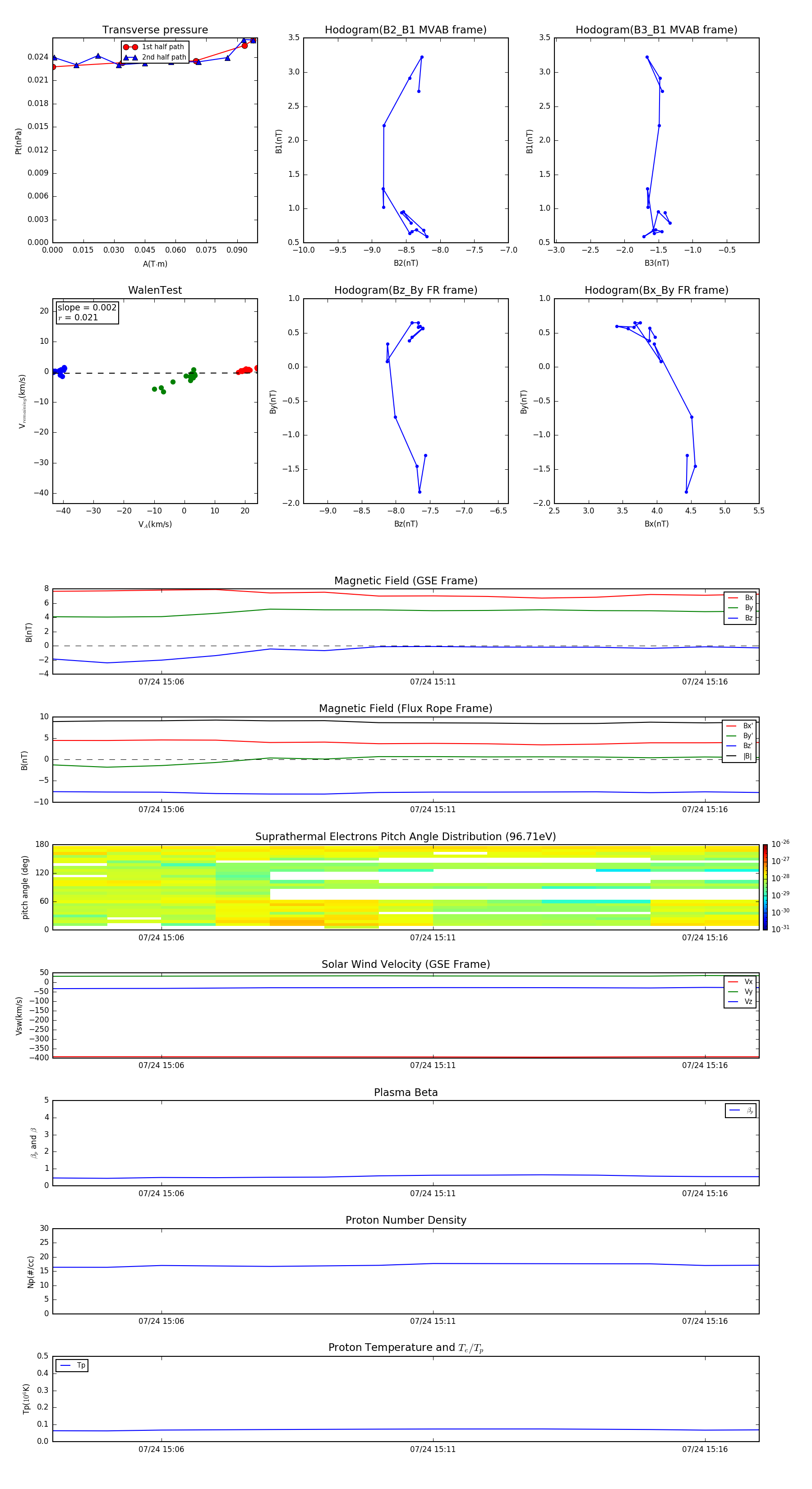The image size is (812, 1489).
Task: Click the "slope = 0.002" annotation
Action: pyautogui.click(x=87, y=308)
